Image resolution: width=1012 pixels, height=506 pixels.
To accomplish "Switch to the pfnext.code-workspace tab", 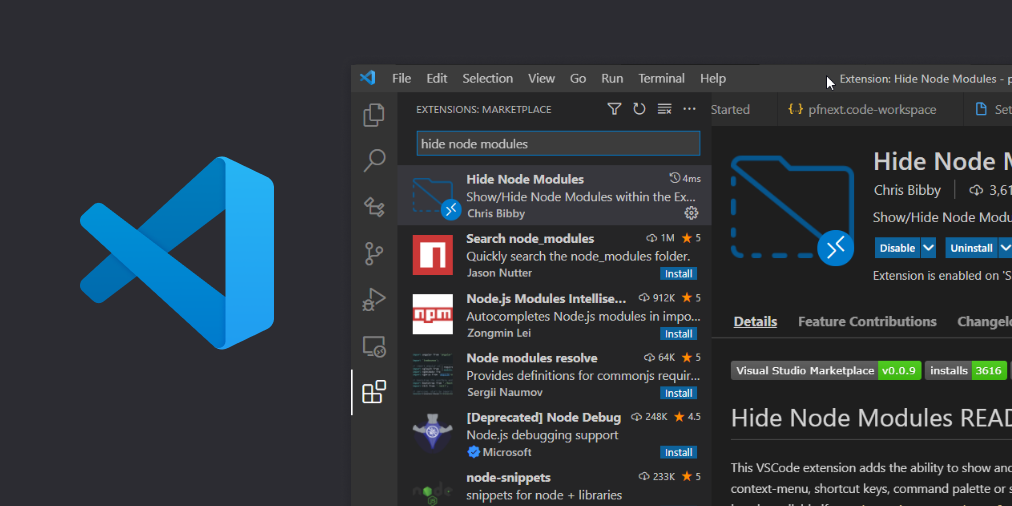I will point(870,110).
